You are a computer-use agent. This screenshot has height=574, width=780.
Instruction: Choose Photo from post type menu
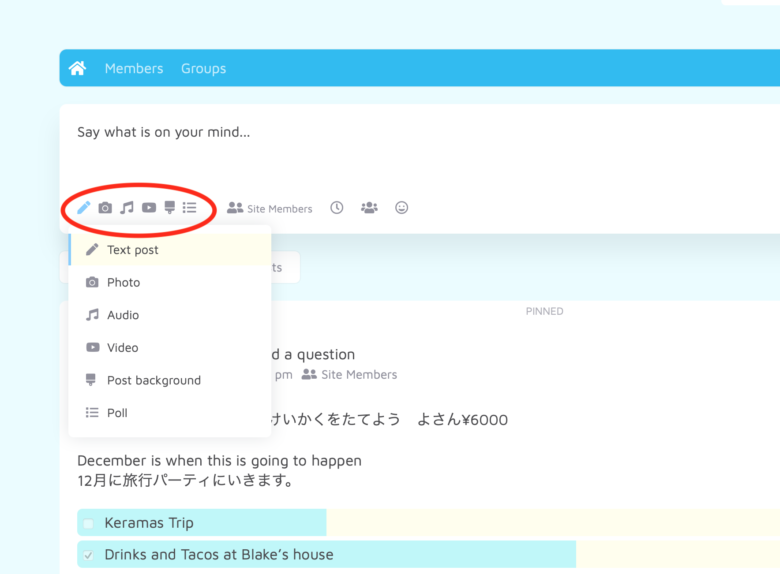pos(123,283)
